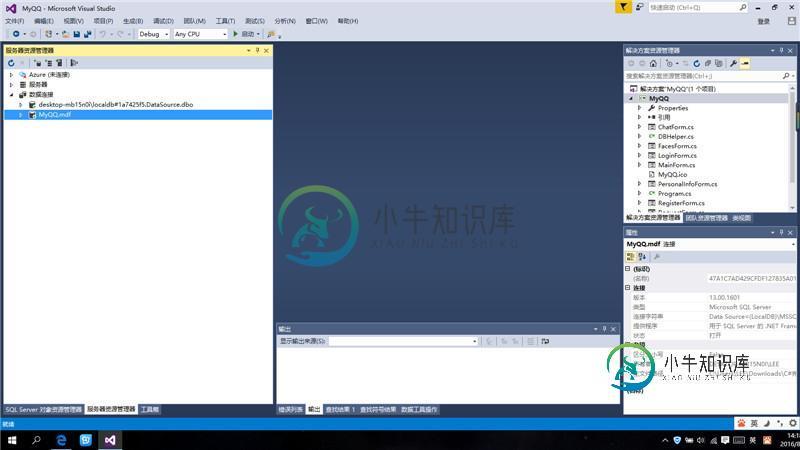Click the Alphabetical sort icon in Properties panel
Screen dimensions: 800x450
point(642,257)
